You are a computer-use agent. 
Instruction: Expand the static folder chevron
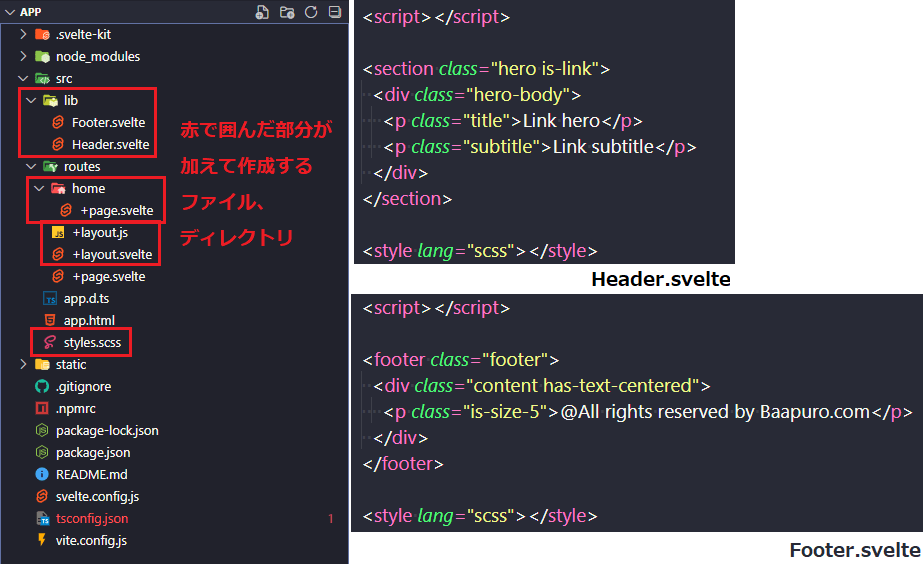tap(23, 364)
